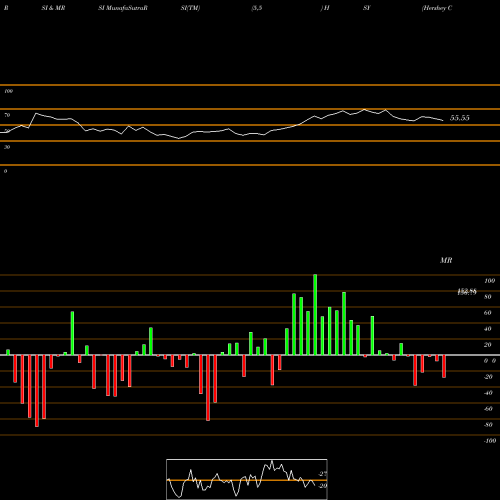Click the MR panel title label
The image size is (500, 500).
pyautogui.click(x=446, y=260)
